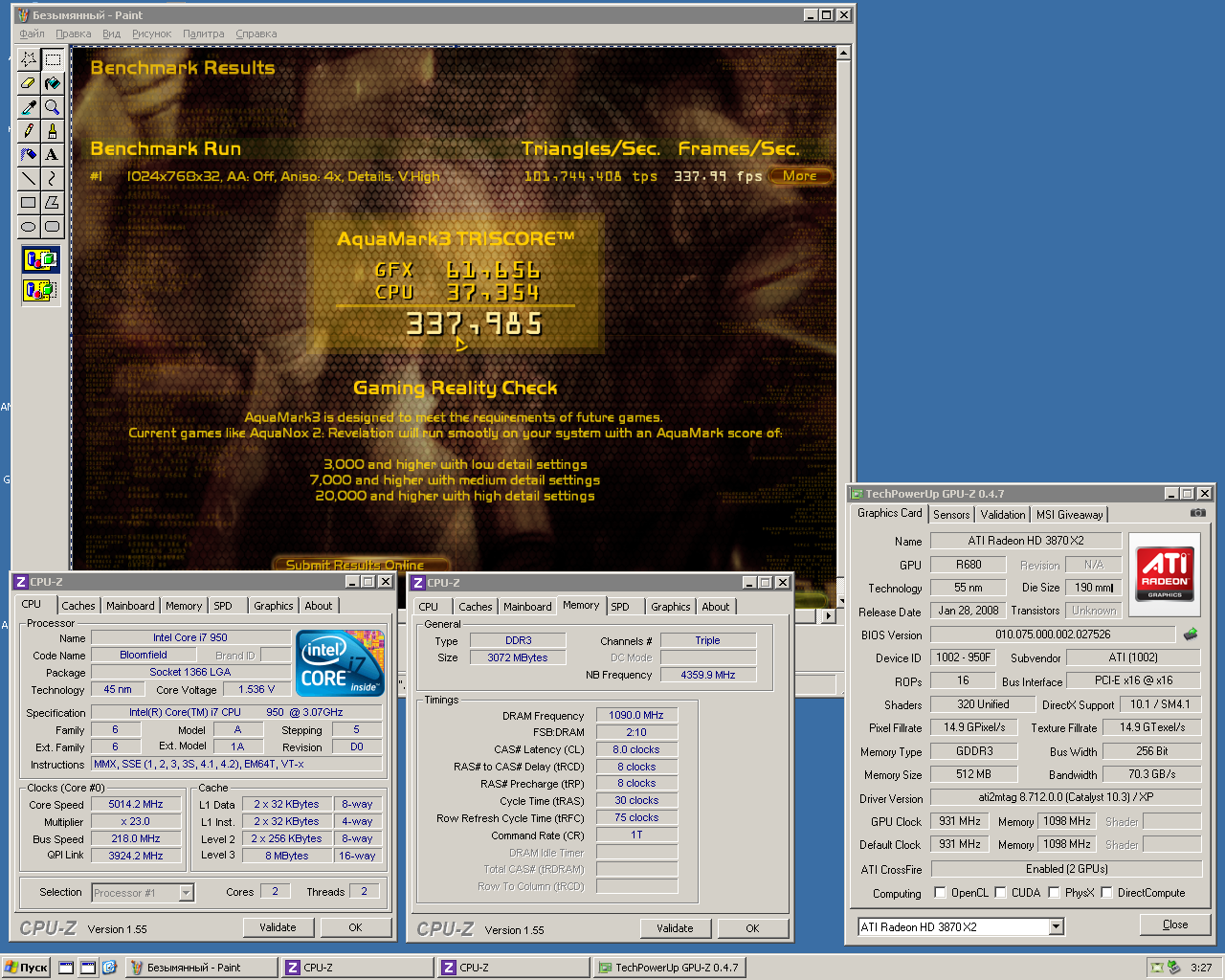This screenshot has height=980, width=1225.
Task: Open the Правка menu in Paint
Action: point(74,33)
